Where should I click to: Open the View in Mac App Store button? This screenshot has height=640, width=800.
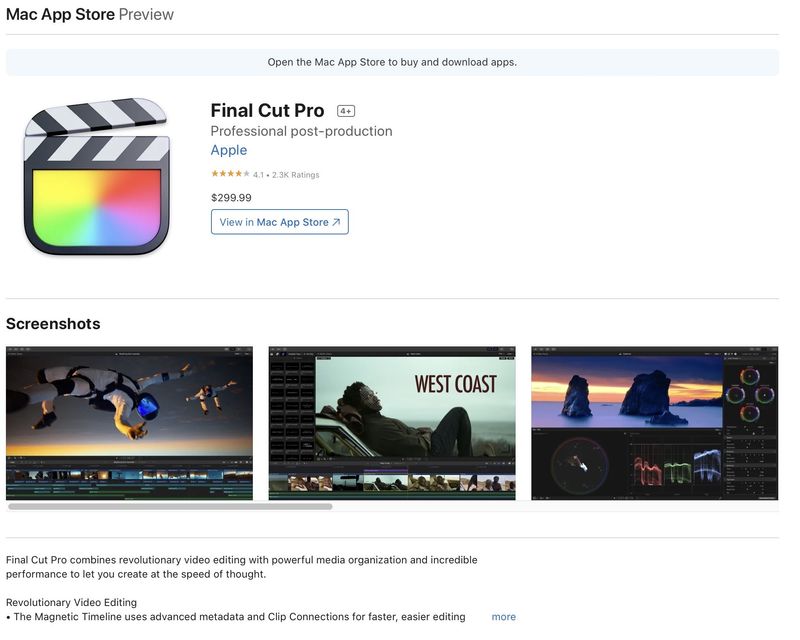pos(280,222)
